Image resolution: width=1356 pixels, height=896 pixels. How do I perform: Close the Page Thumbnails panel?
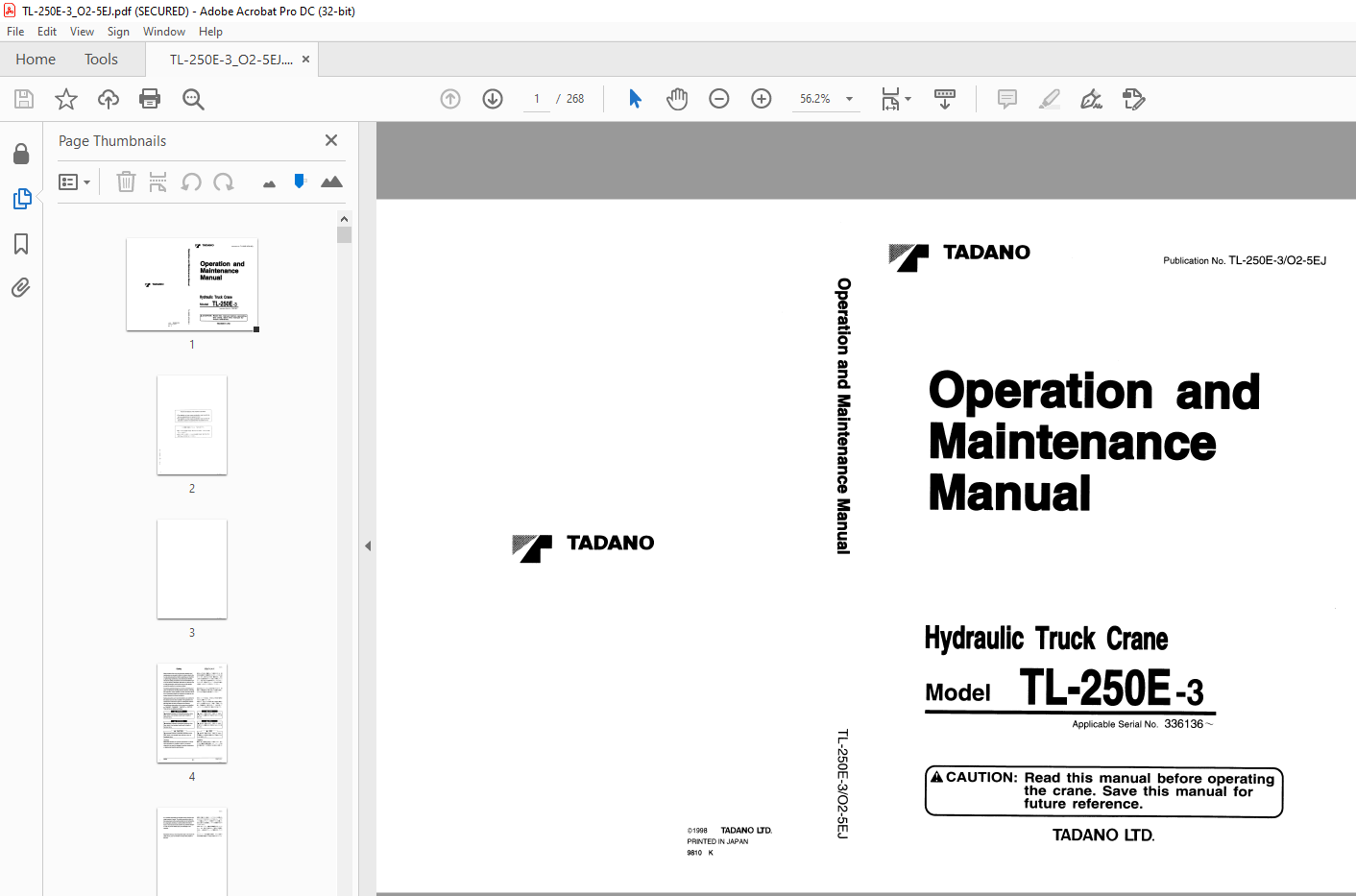click(331, 140)
